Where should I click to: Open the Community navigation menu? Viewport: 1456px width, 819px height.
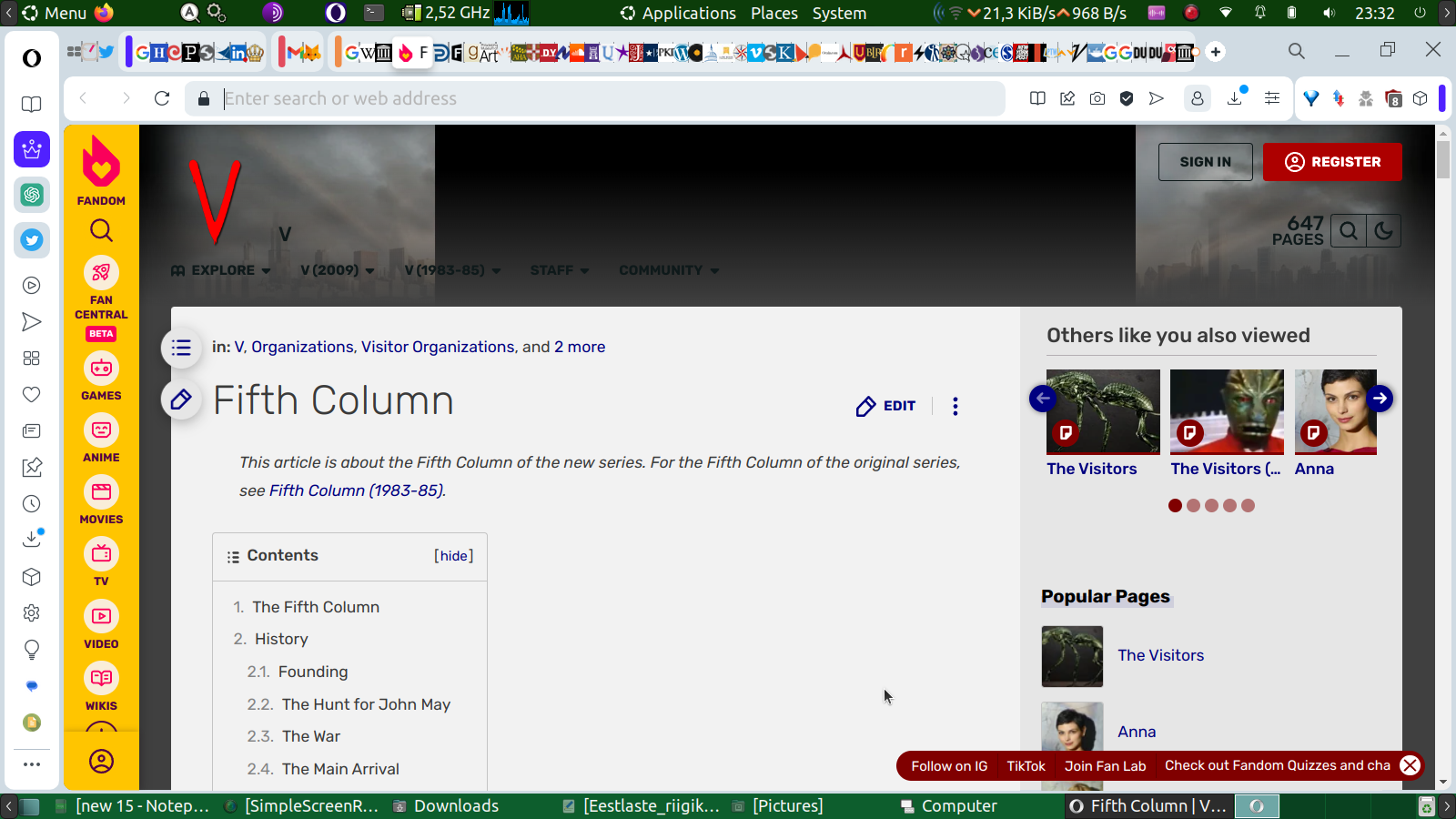click(x=669, y=270)
